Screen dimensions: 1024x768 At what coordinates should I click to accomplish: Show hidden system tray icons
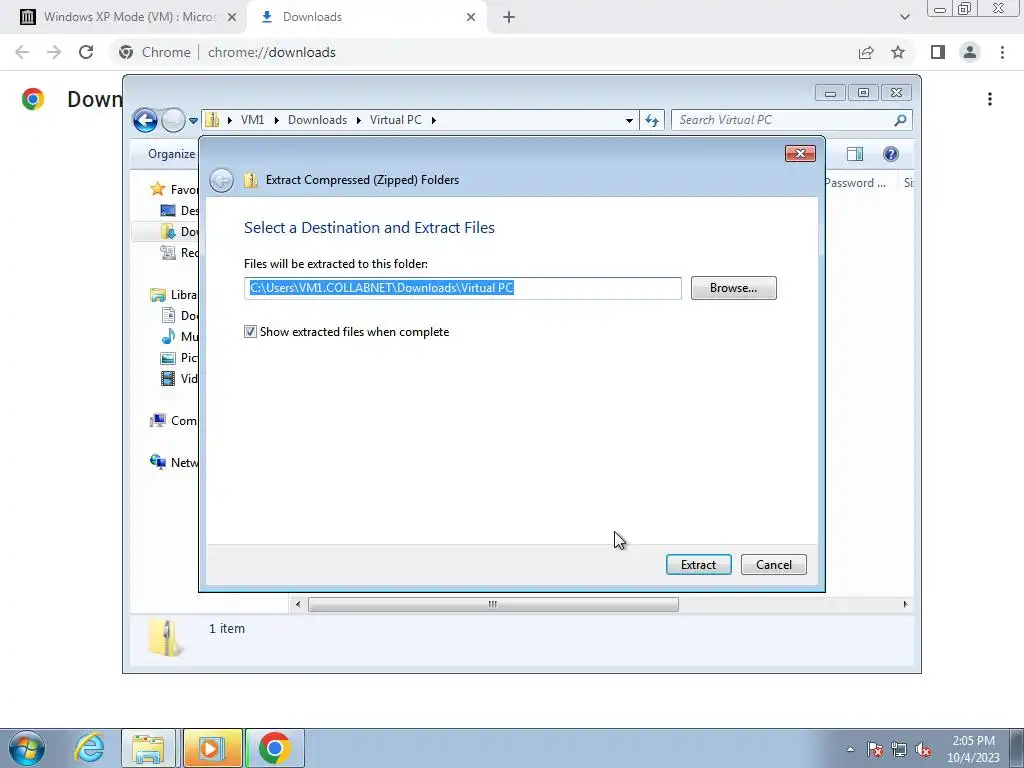coord(850,749)
